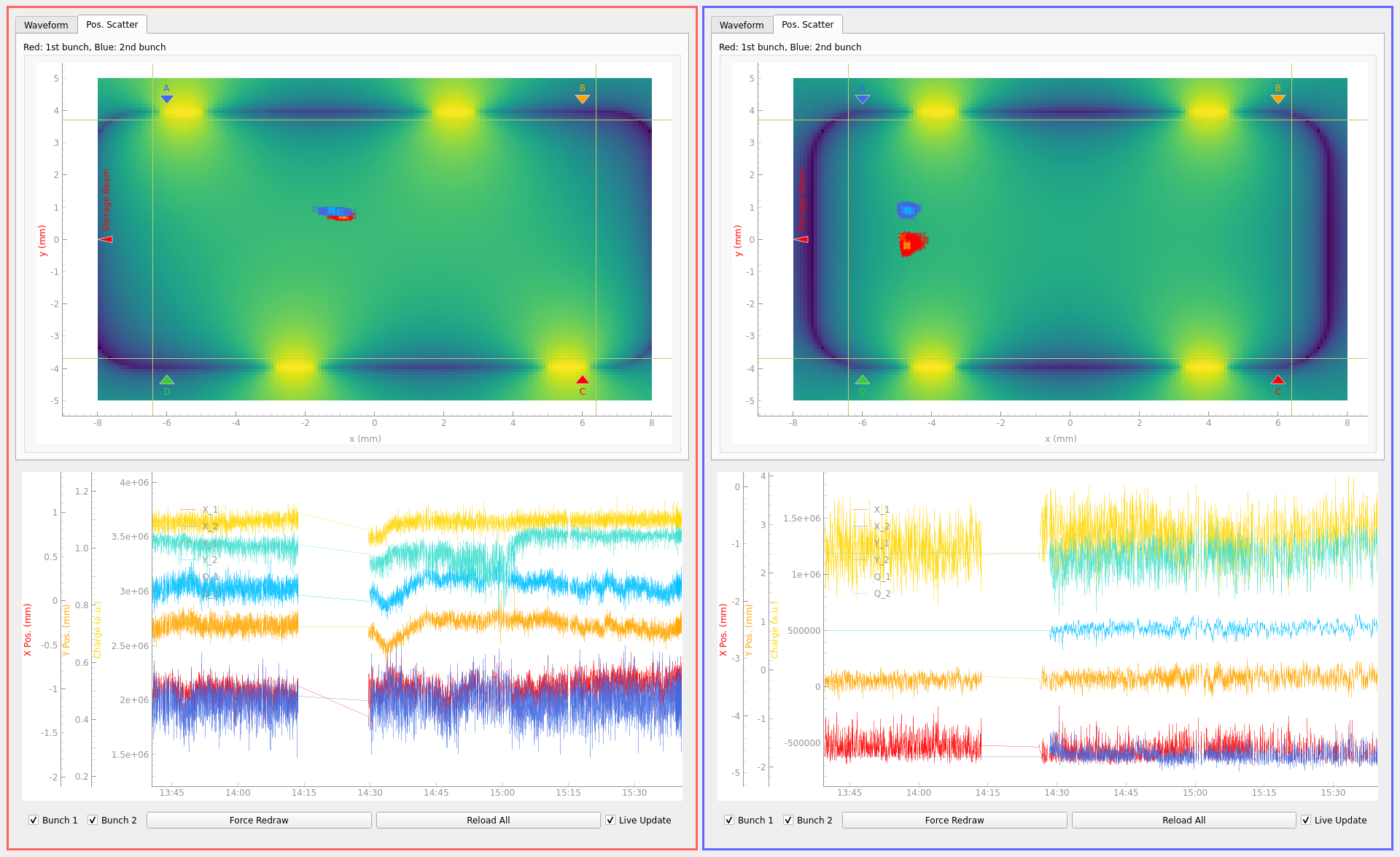1400x857 pixels.
Task: Click red 1st-bunch cluster in right scatter plot
Action: (x=911, y=242)
